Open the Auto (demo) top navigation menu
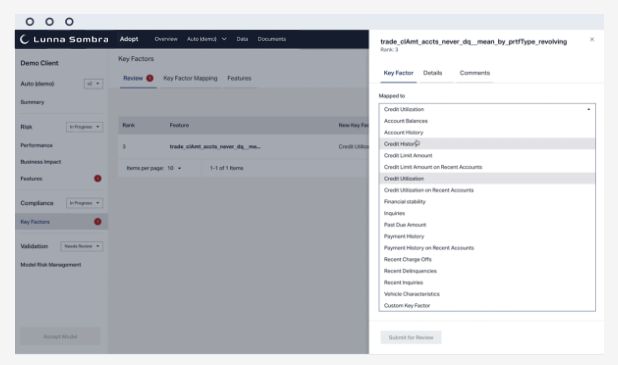 click(207, 39)
